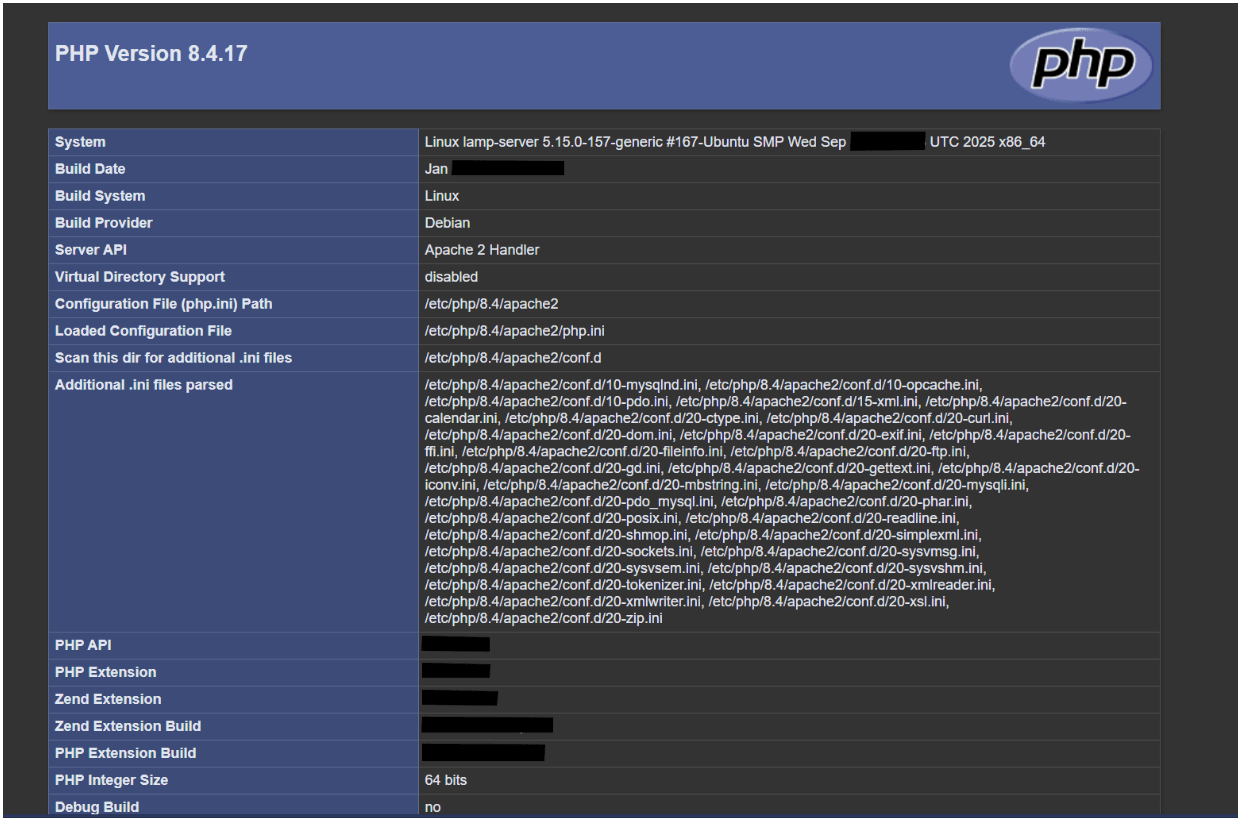Select the PHP Version 8.4.17 heading

(x=151, y=53)
